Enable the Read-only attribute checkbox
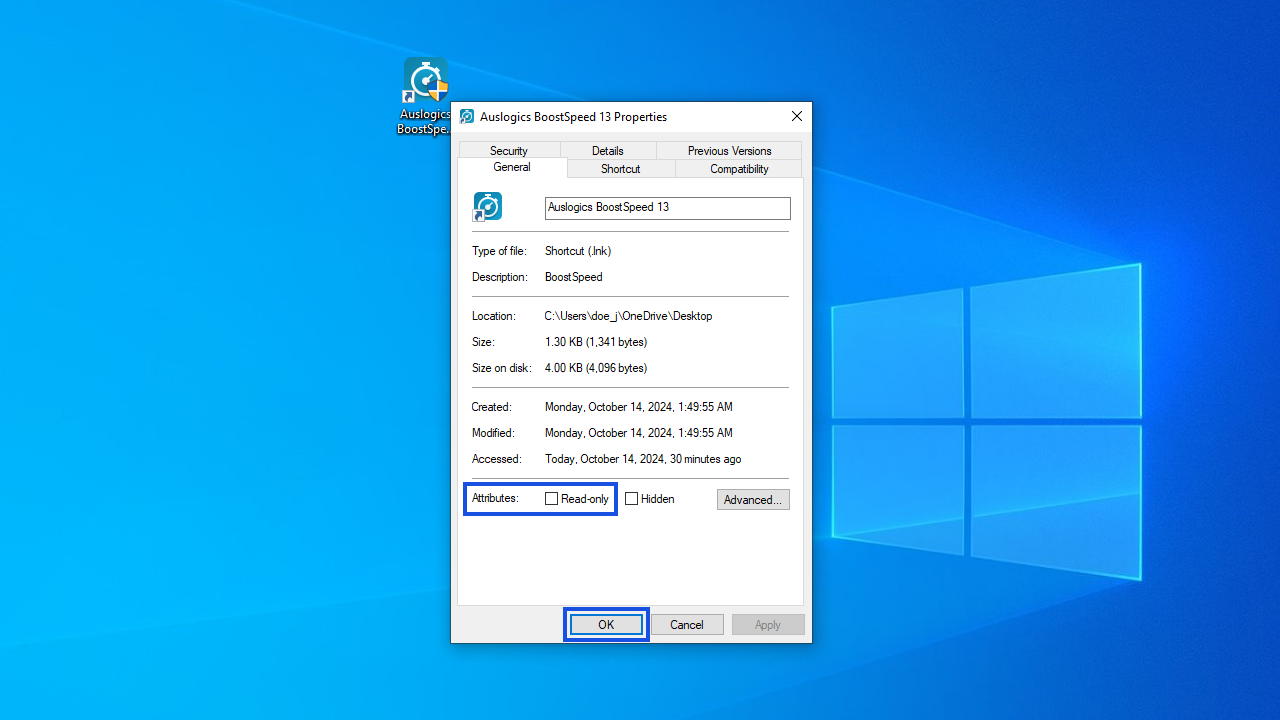Screen dimensions: 1280x720 pyautogui.click(x=551, y=499)
